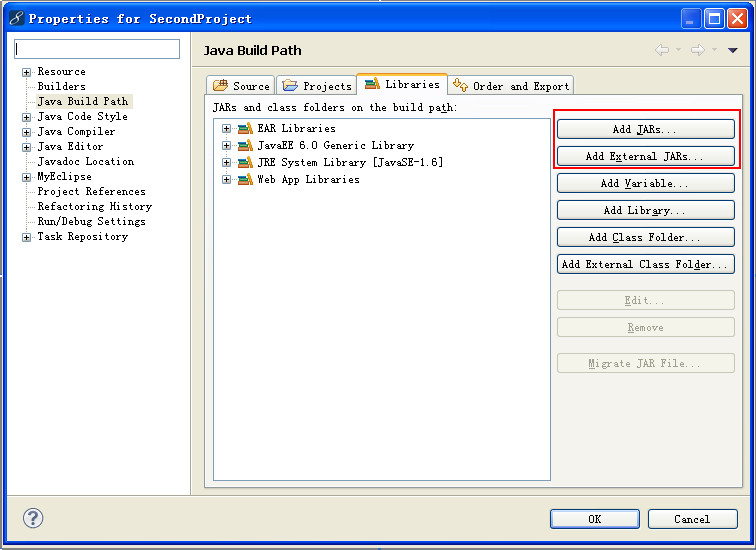The width and height of the screenshot is (756, 550).
Task: Click the Order and Export tab icon
Action: click(x=460, y=85)
